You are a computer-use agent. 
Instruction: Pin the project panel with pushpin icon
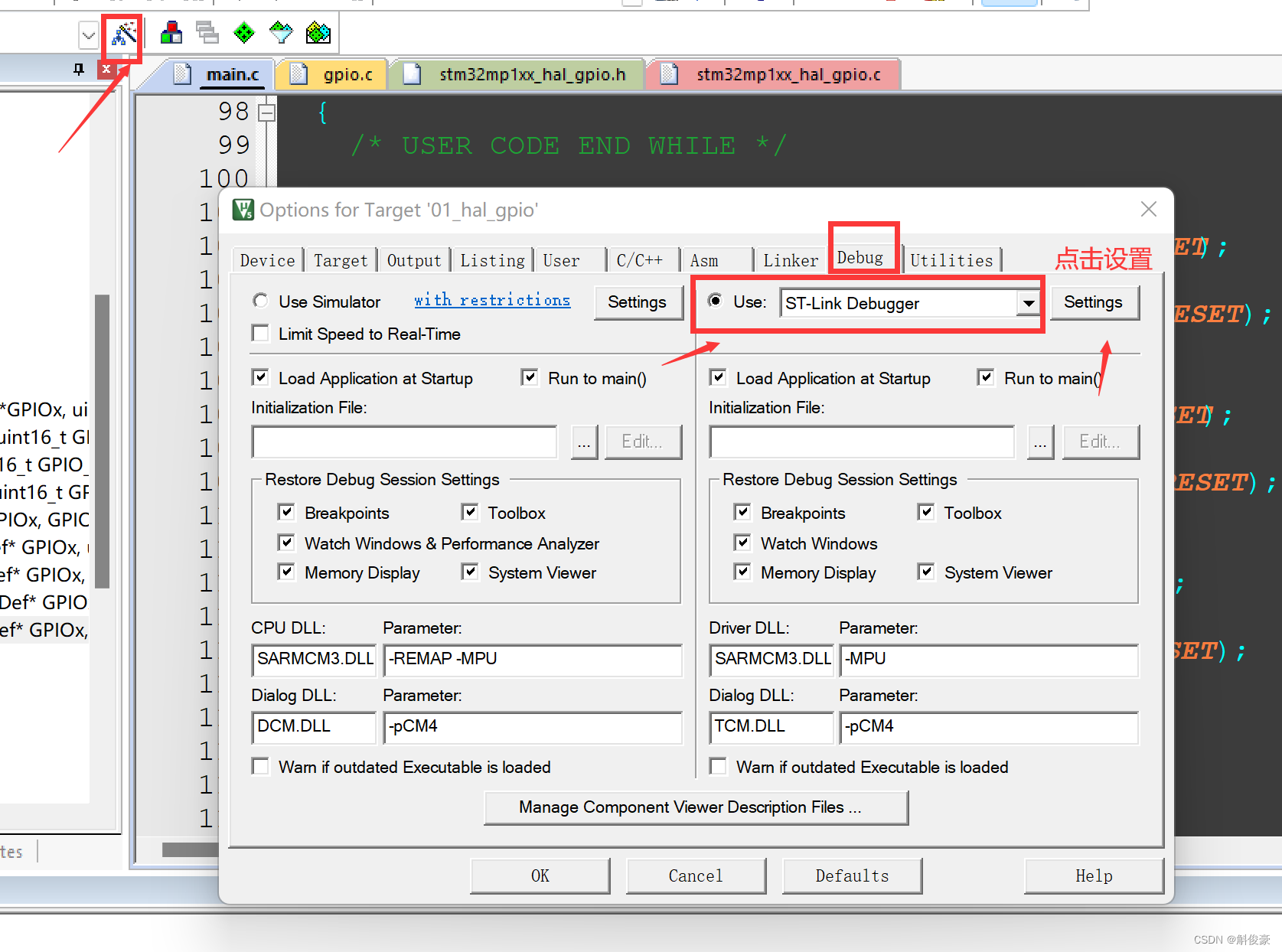pos(79,70)
